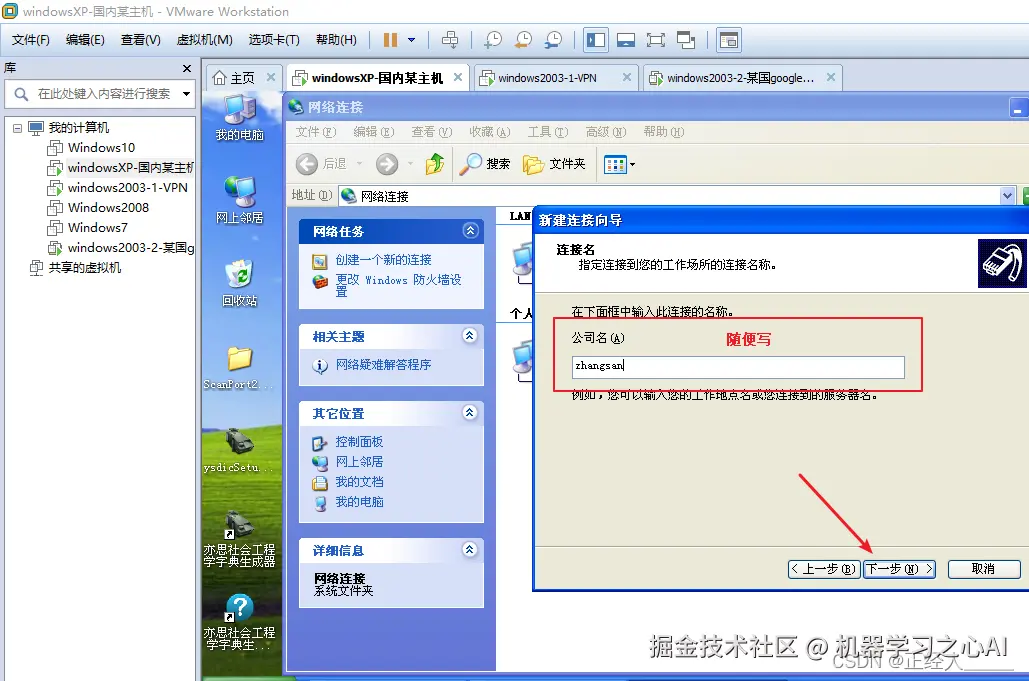Open 我的文档 link in 其它位置
The image size is (1029, 681).
pos(359,482)
